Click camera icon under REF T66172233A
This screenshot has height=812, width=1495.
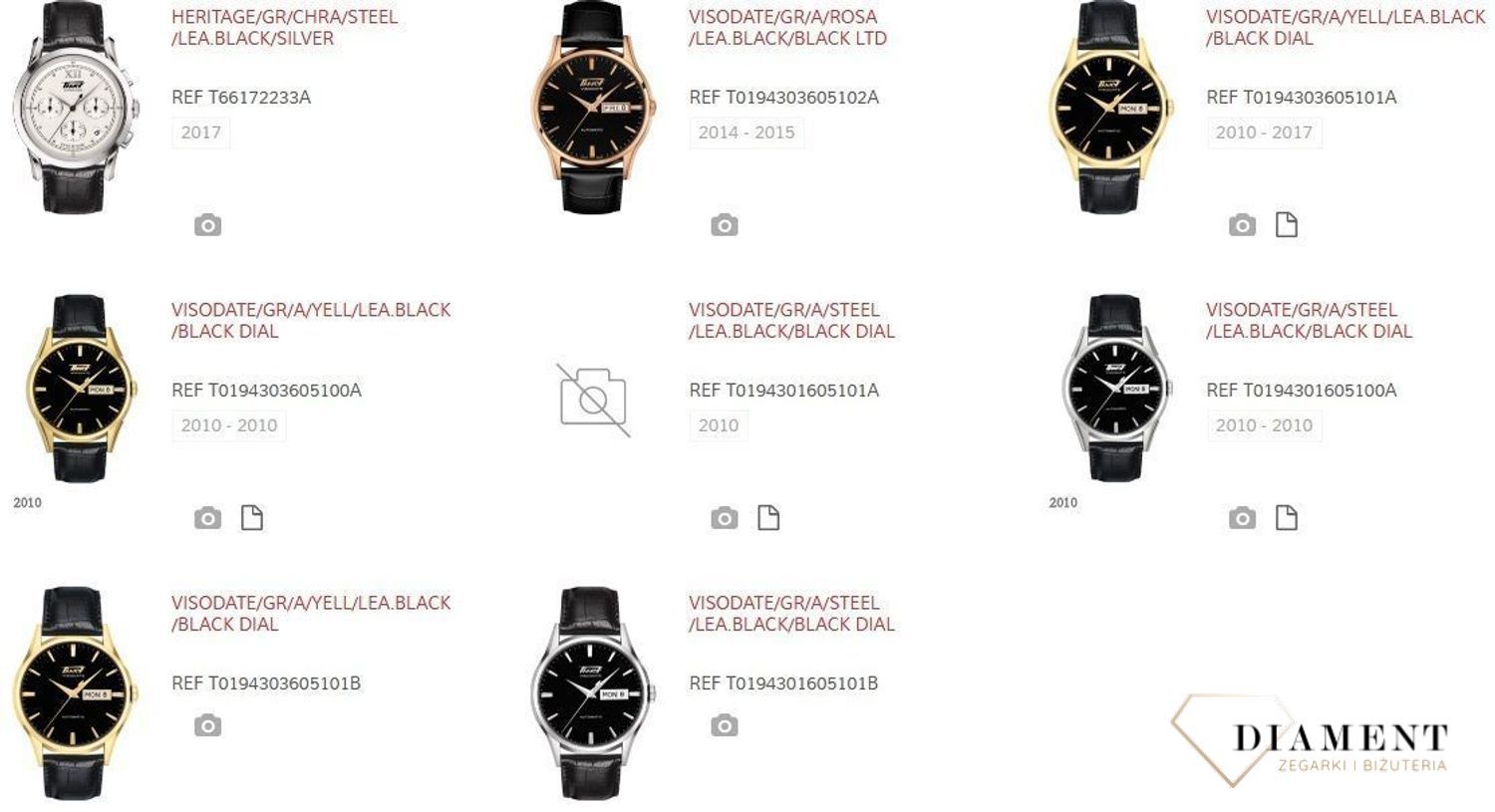(x=207, y=225)
